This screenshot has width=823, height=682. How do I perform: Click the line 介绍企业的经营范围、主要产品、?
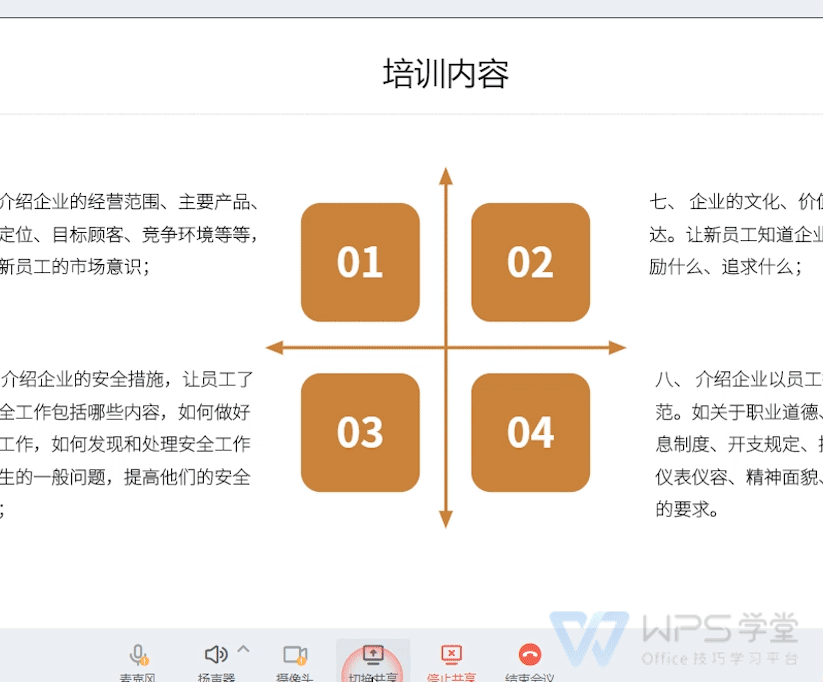129,202
